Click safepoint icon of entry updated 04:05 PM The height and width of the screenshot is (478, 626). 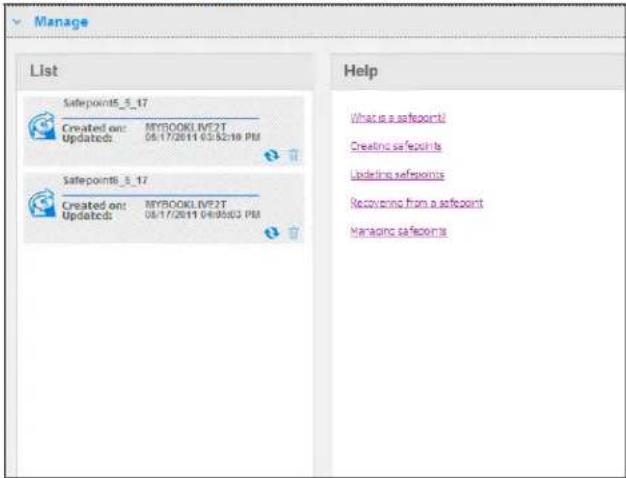tap(42, 203)
